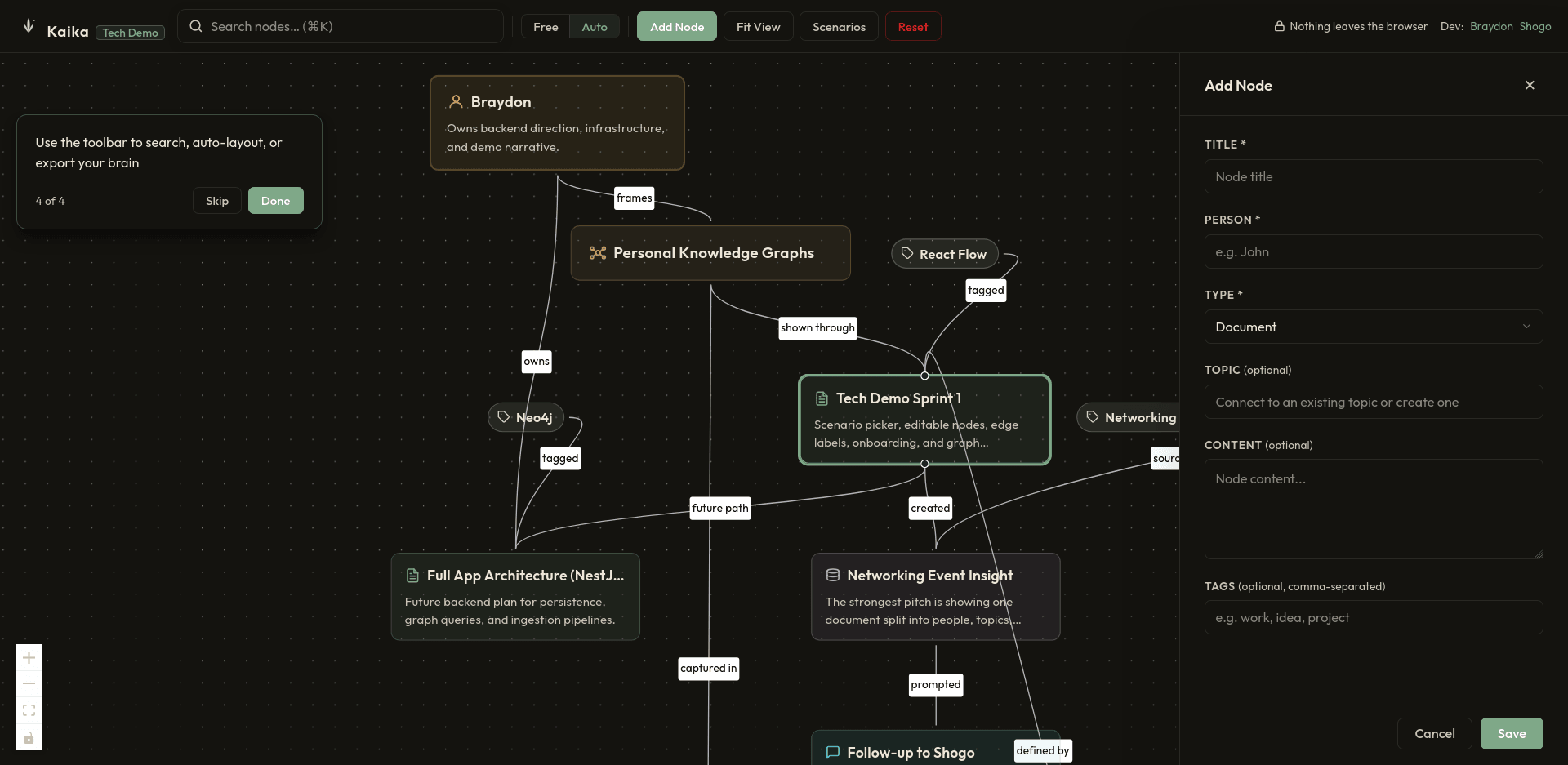Screen dimensions: 1568x765
Task: Click the 'owns' edge label
Action: click(x=537, y=362)
